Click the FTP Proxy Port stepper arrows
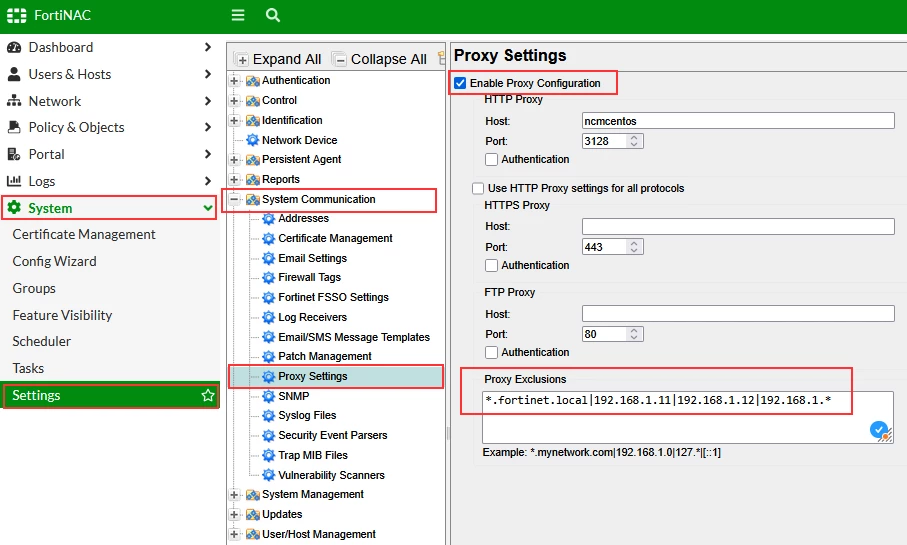Image resolution: width=907 pixels, height=545 pixels. point(634,334)
